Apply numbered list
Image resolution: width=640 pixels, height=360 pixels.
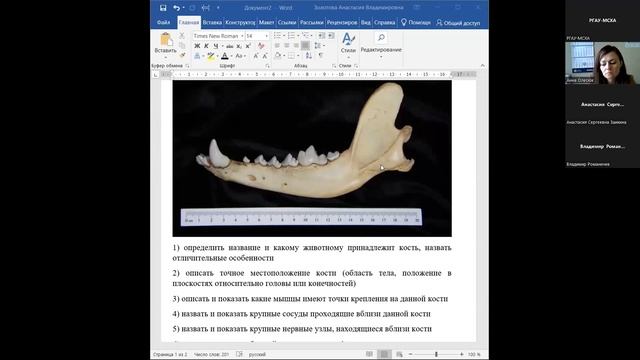291,36
